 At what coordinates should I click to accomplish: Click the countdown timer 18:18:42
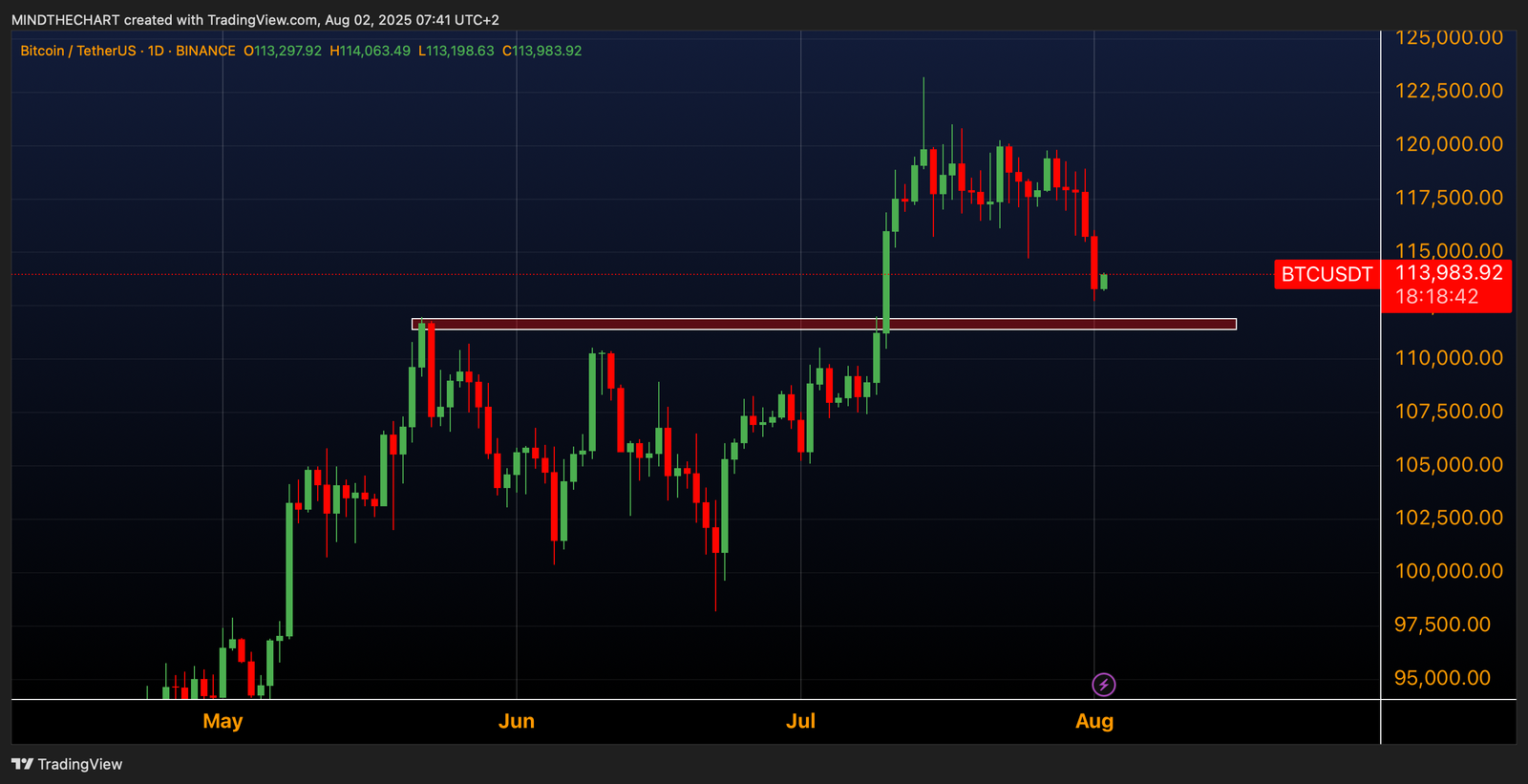[x=1436, y=297]
